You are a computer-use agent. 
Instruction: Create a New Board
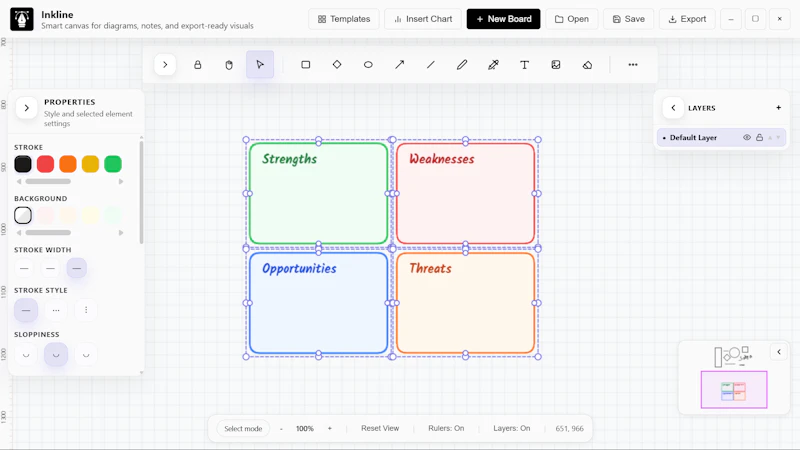pyautogui.click(x=504, y=19)
